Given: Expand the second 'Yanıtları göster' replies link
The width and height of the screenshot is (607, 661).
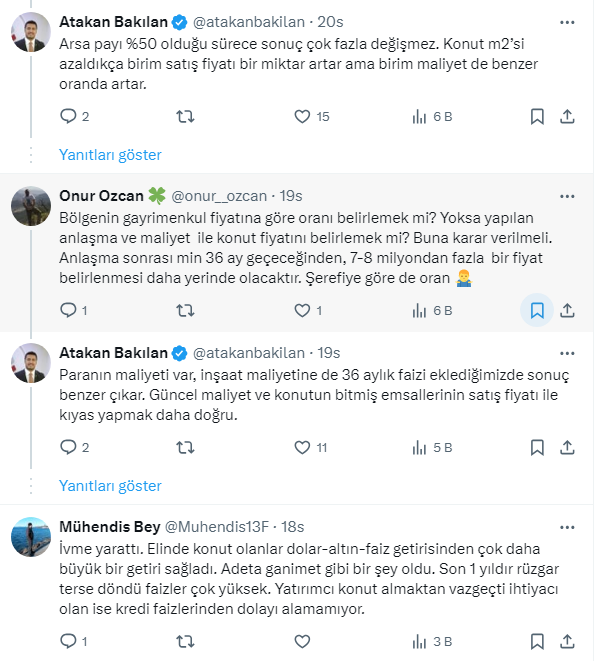Looking at the screenshot, I should tap(110, 486).
